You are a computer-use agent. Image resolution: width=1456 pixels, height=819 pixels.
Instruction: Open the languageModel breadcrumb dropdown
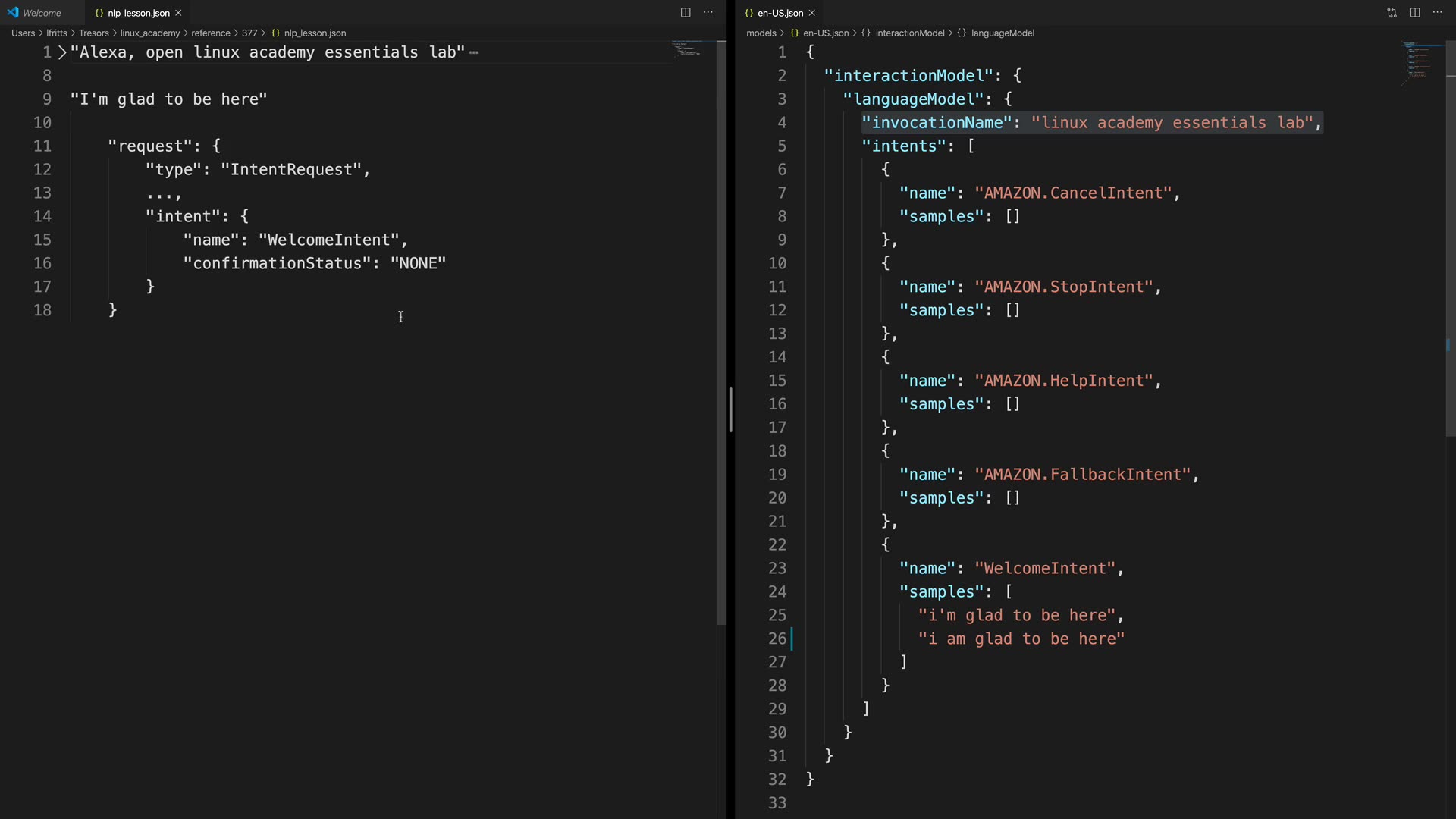[1002, 33]
